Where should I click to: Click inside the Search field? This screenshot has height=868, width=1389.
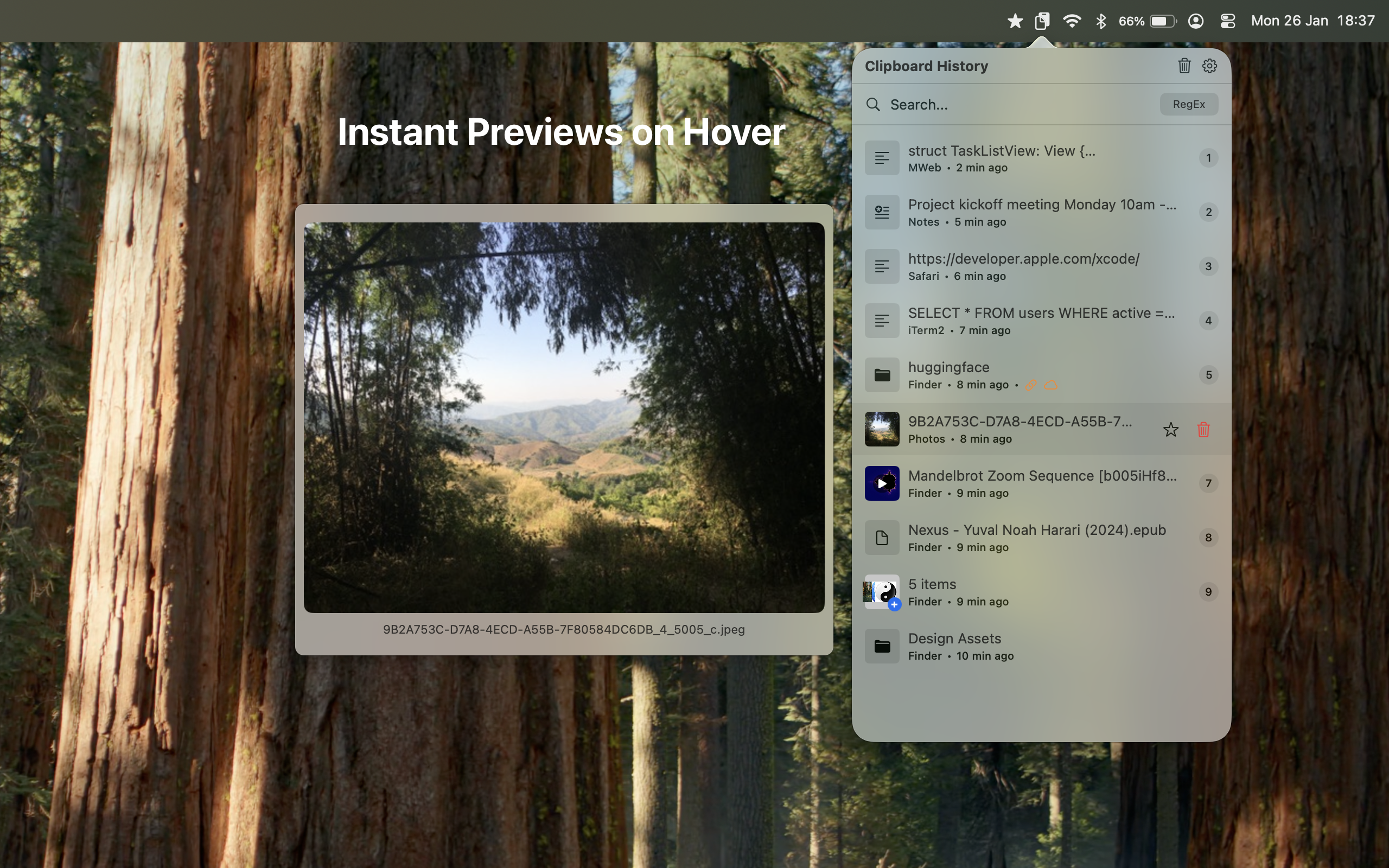(976, 105)
